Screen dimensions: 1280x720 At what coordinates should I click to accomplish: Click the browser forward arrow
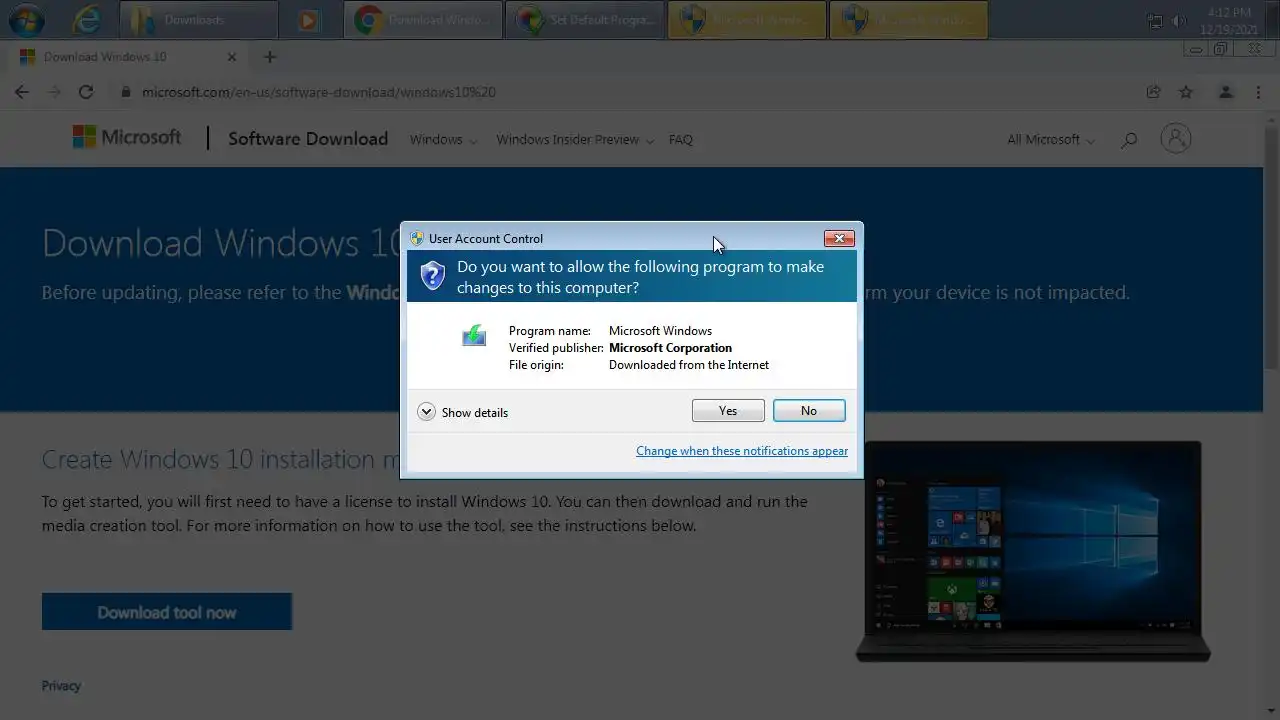click(54, 92)
